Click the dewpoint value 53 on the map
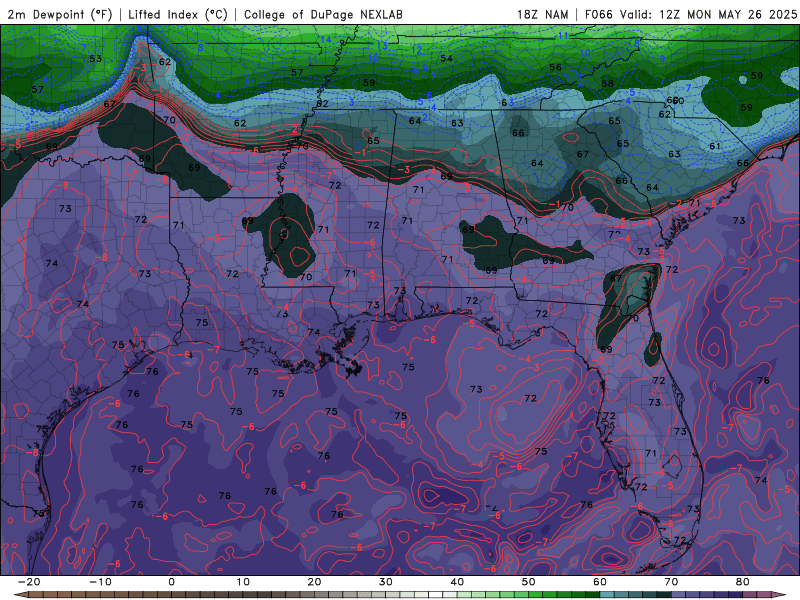 click(95, 59)
